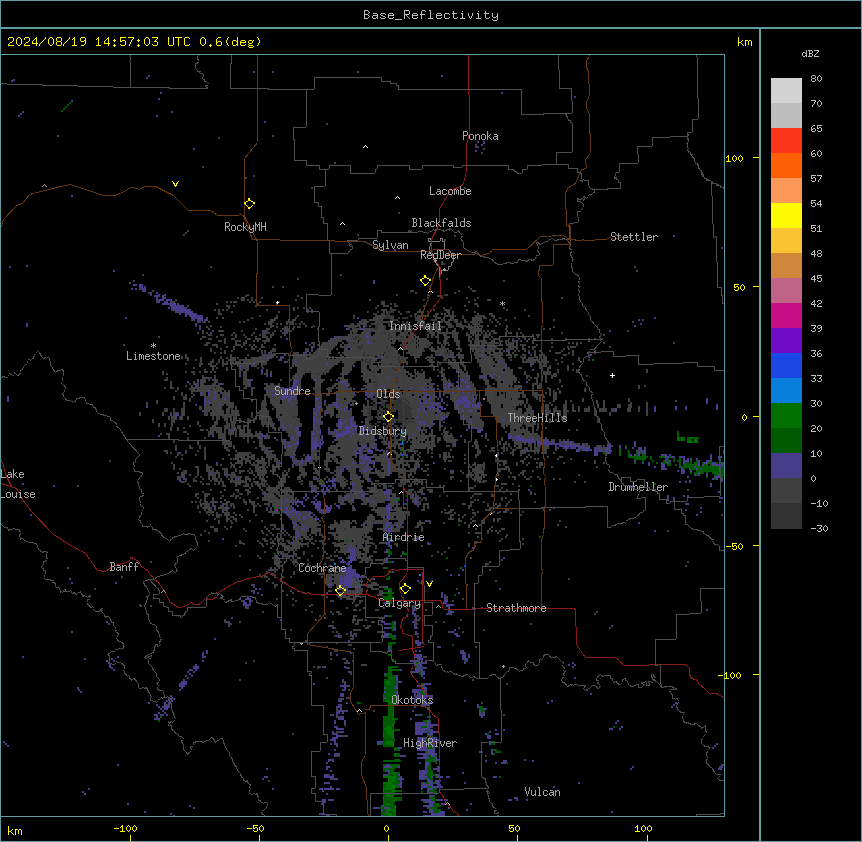Pick the red swatch in the dBZ legend
862x842 pixels.
coord(786,141)
